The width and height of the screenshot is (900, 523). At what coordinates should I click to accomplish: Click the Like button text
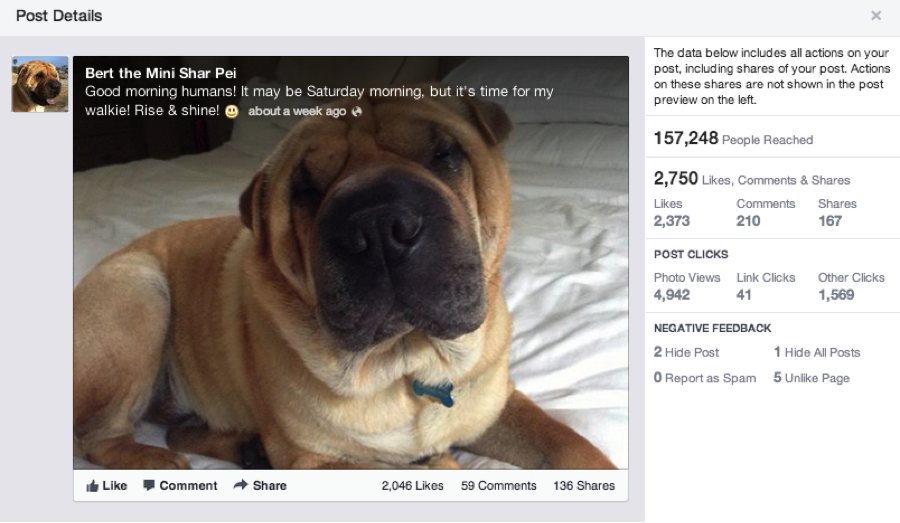(115, 486)
